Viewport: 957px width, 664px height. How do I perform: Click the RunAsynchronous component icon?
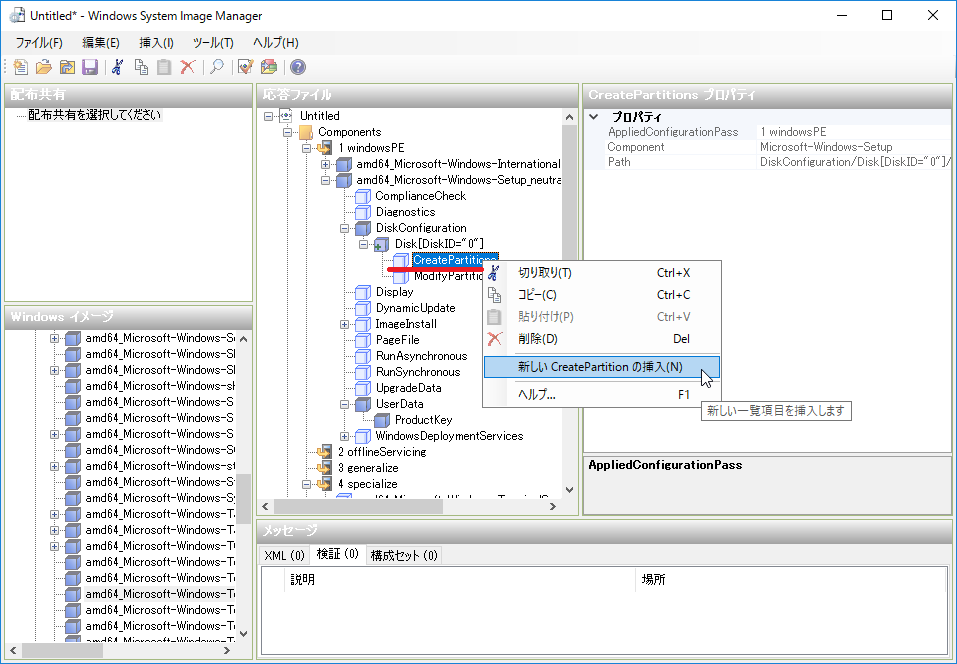coord(363,356)
